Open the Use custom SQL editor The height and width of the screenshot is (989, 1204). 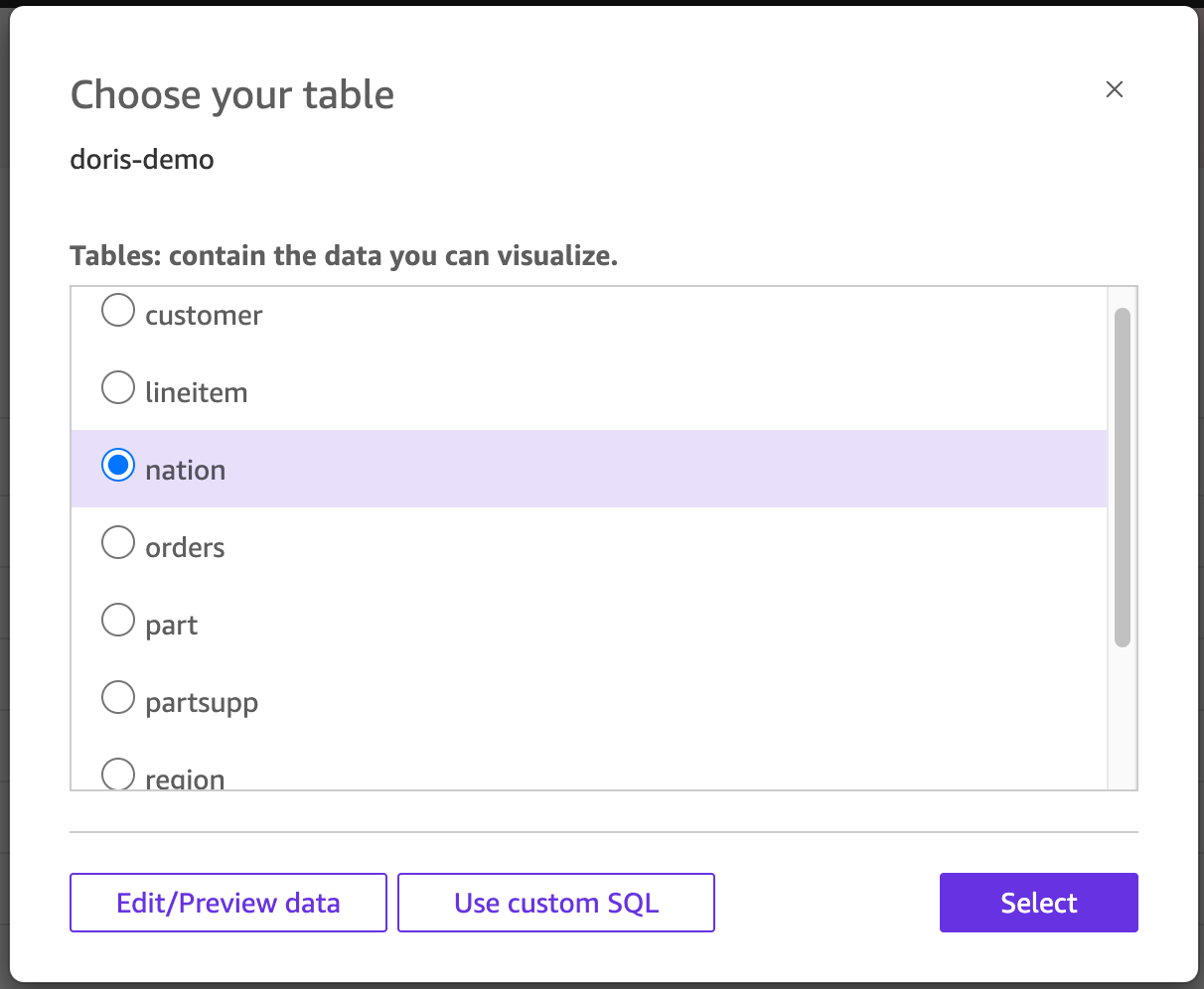[x=555, y=902]
